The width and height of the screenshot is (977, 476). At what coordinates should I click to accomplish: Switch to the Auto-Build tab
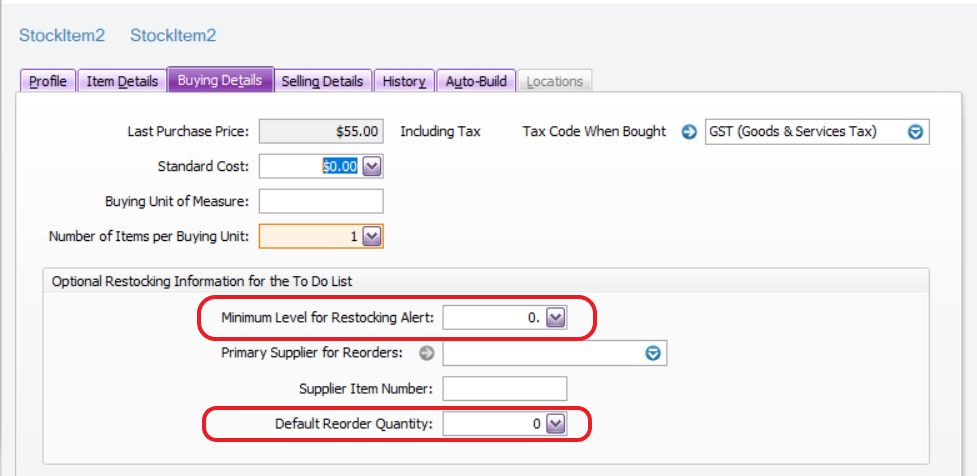[x=476, y=82]
